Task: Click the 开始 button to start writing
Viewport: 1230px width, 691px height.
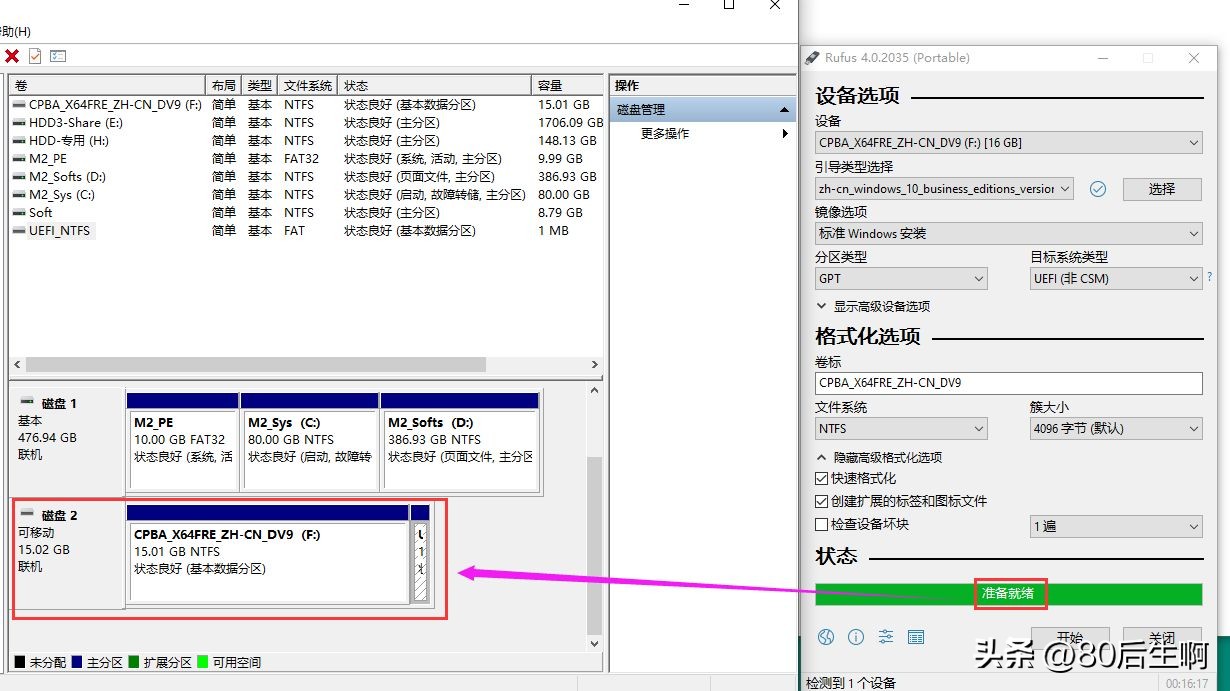Action: (x=1070, y=637)
